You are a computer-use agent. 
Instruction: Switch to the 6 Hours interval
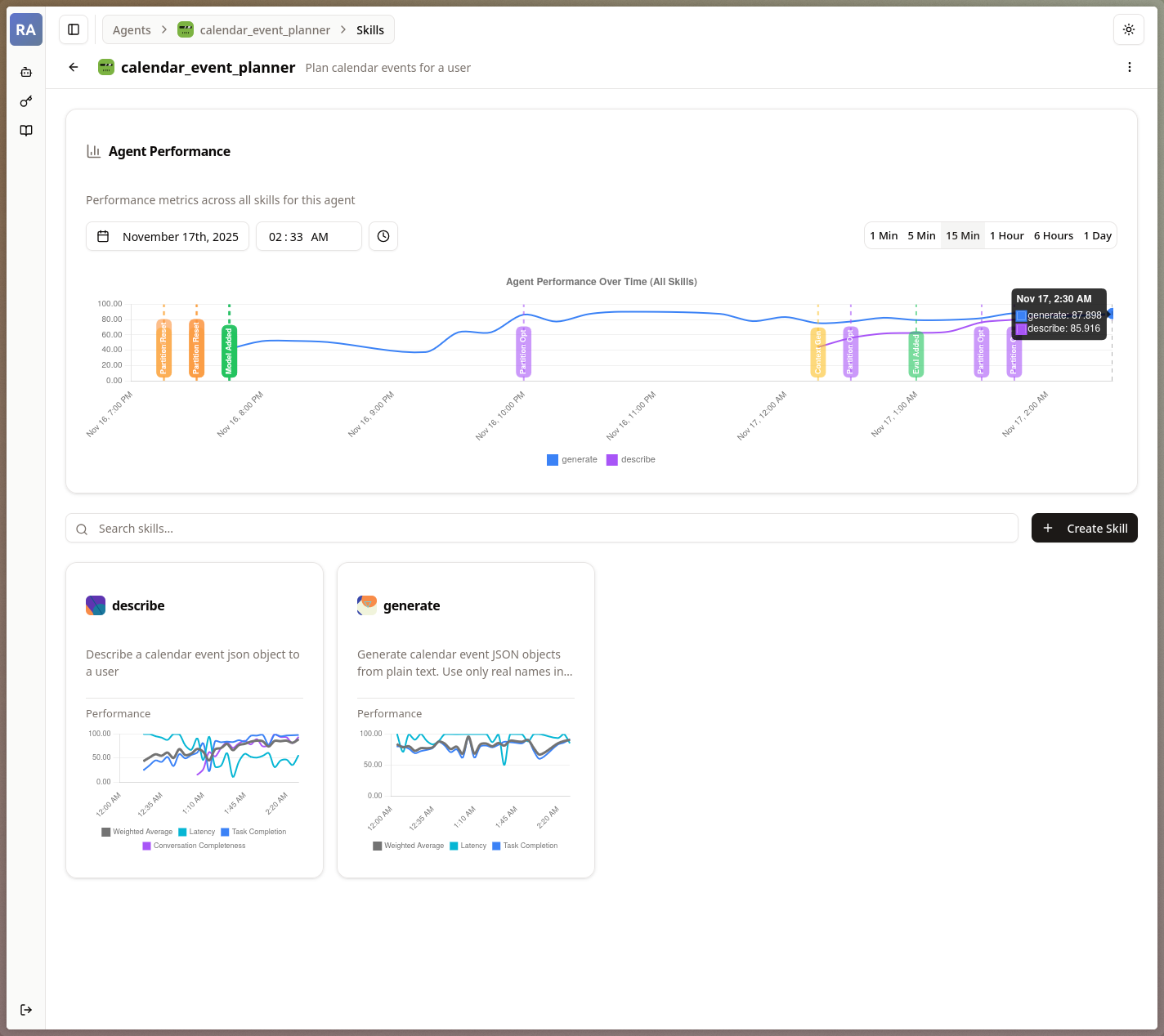pos(1053,235)
